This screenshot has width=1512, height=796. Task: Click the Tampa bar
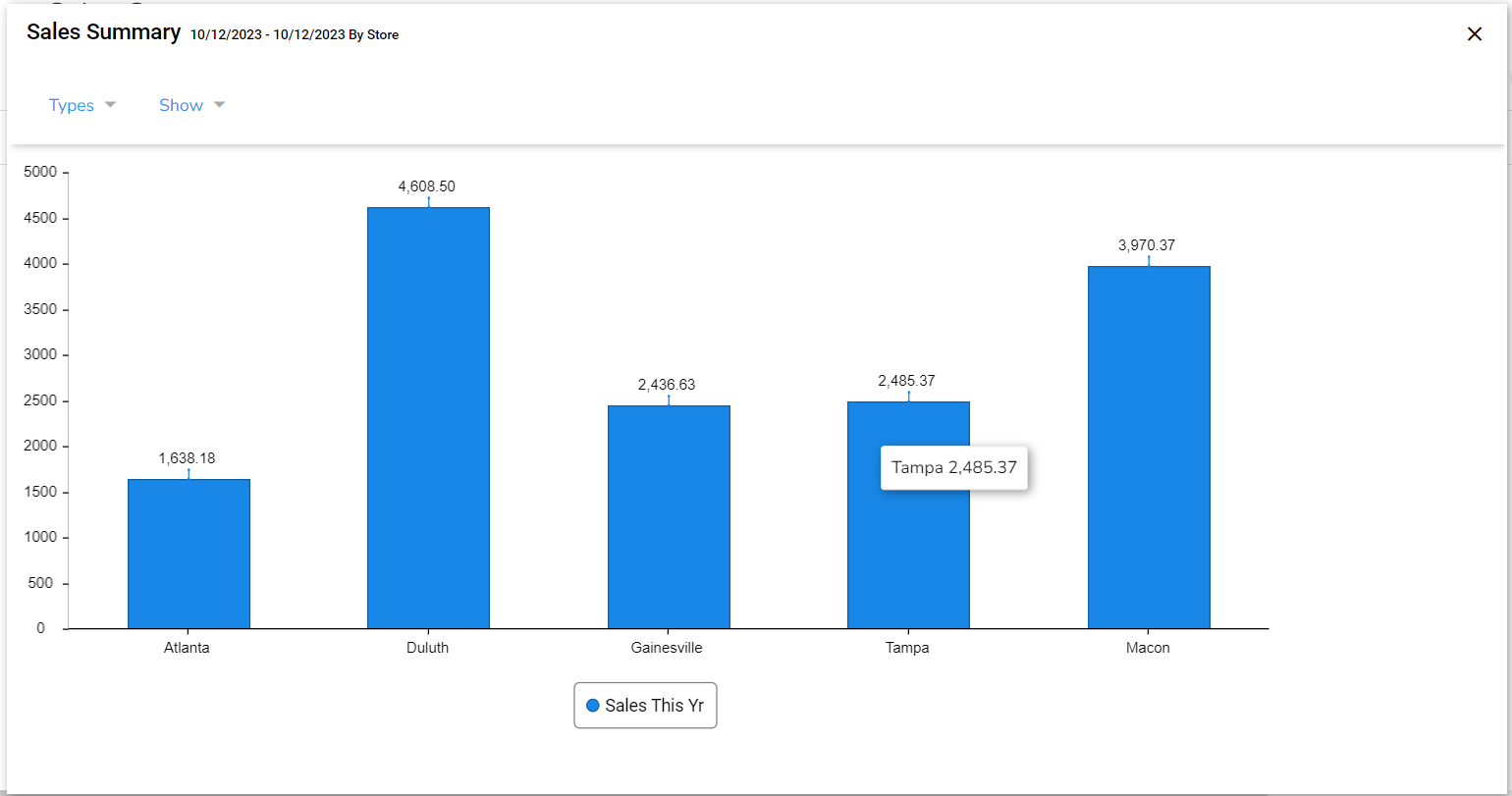(x=908, y=514)
